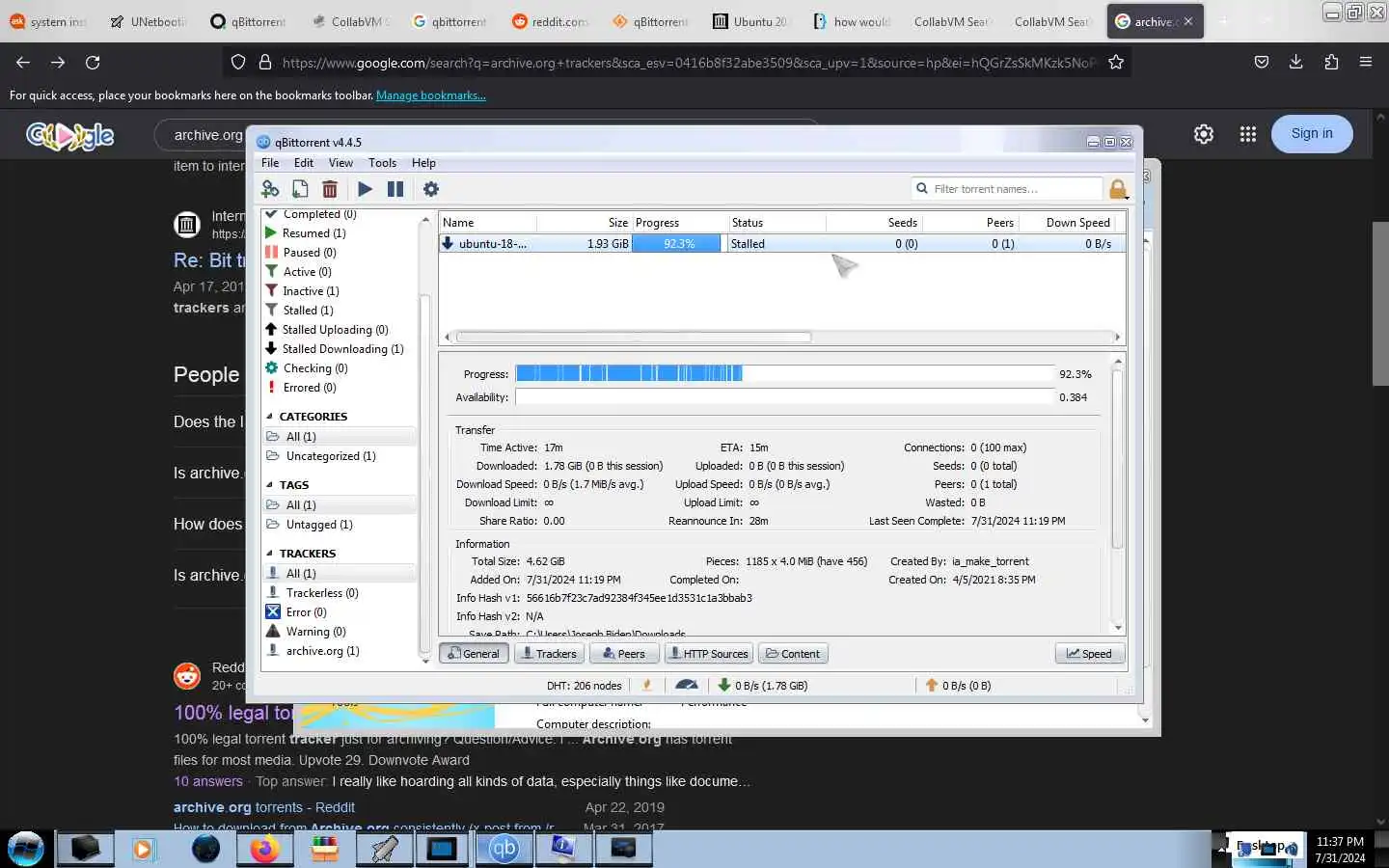Open Firefox downloads arrow icon
This screenshot has width=1389, height=868.
(x=1295, y=63)
